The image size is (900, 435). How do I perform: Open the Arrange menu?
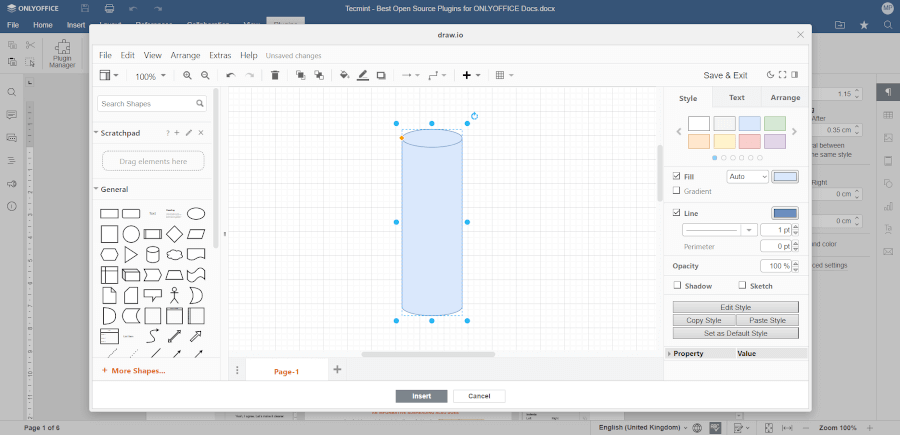pos(185,55)
